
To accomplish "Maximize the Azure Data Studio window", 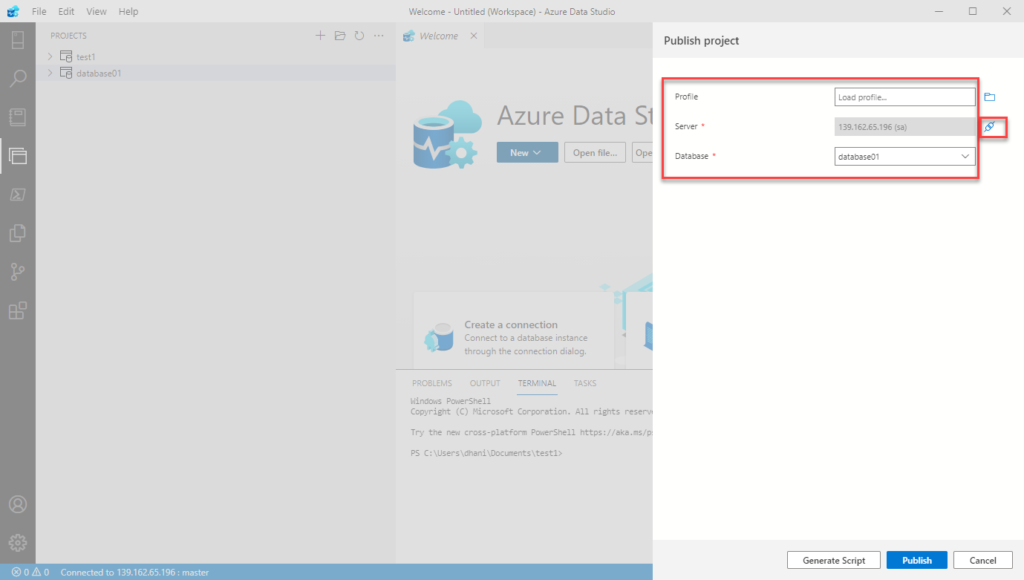I will 972,11.
